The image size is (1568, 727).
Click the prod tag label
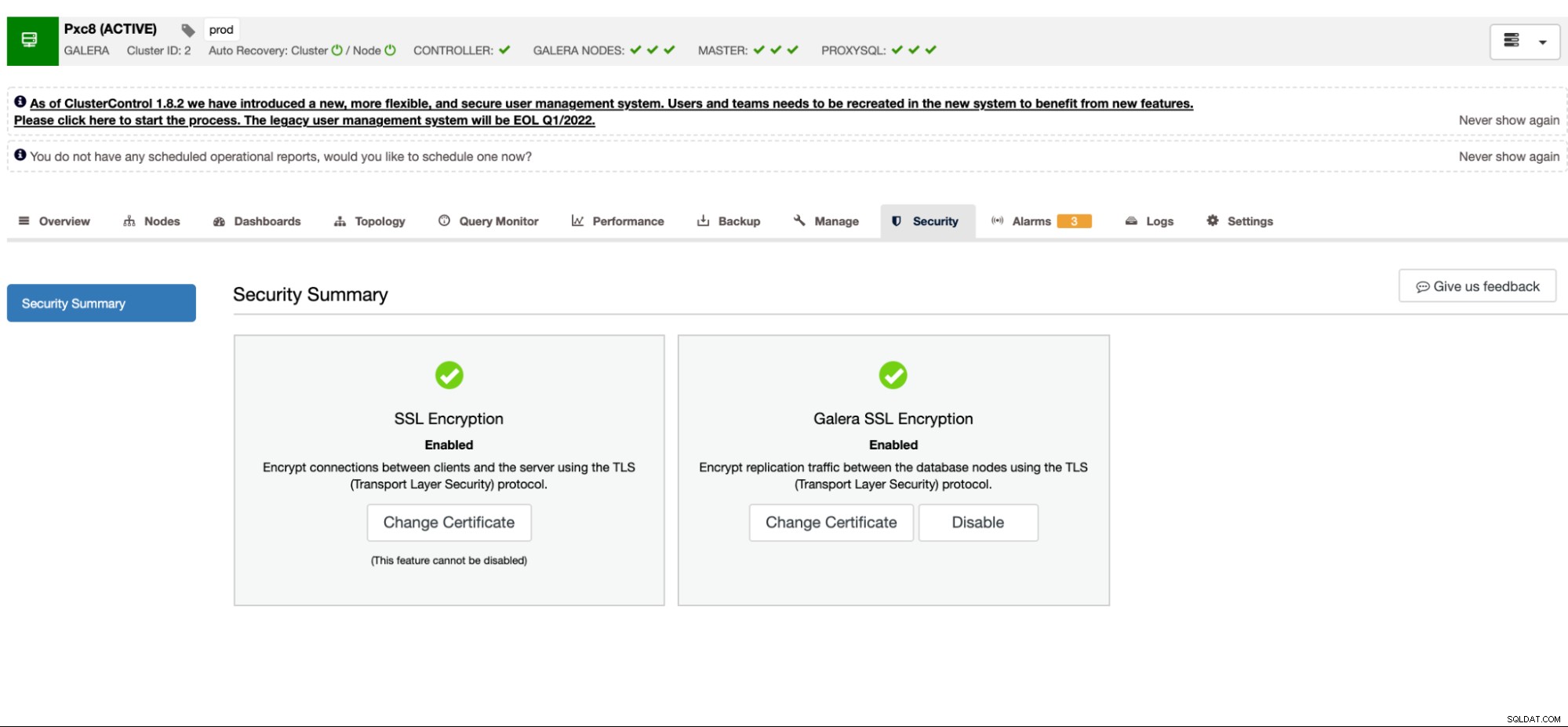tap(221, 30)
